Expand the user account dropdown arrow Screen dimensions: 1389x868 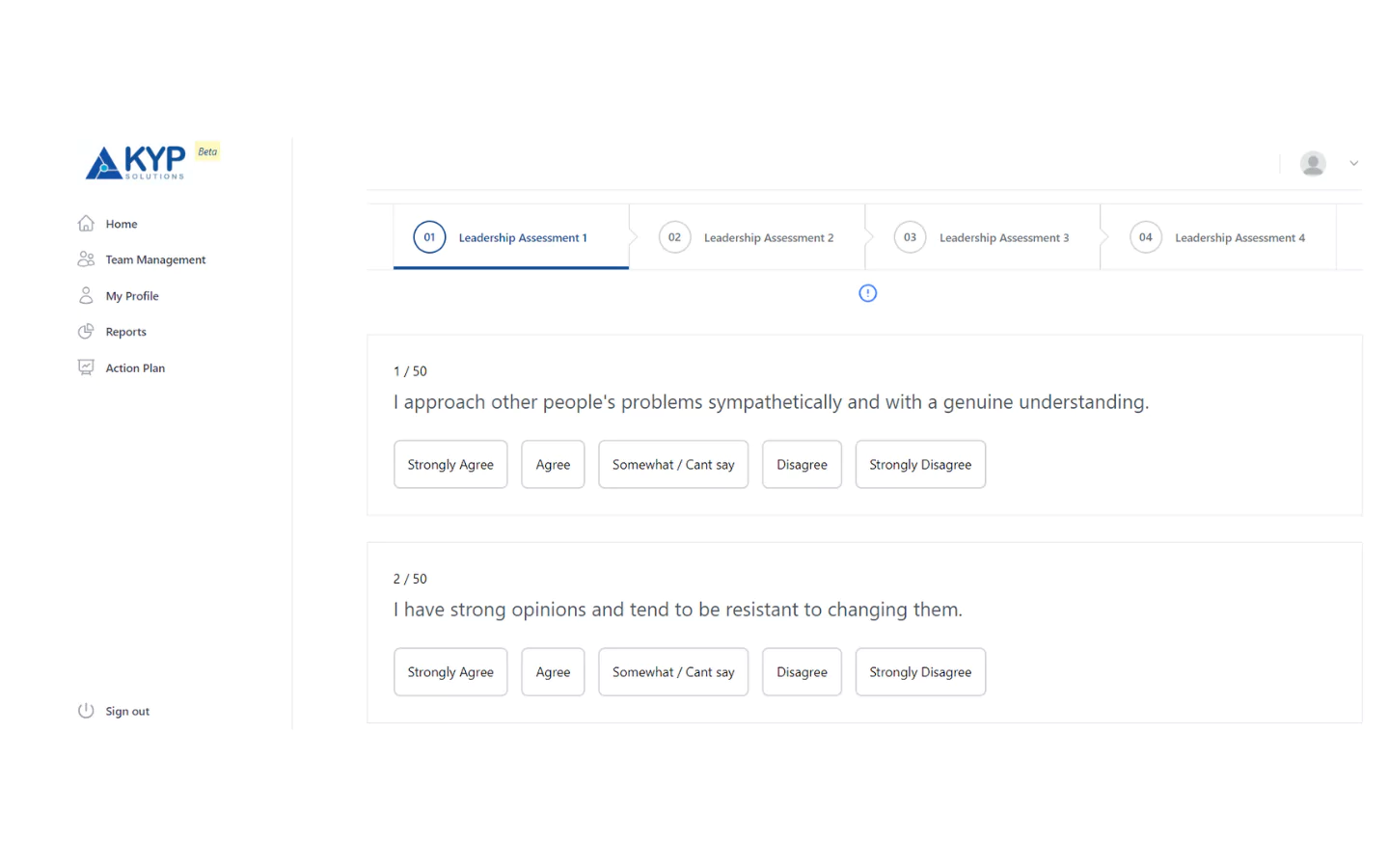click(1353, 164)
